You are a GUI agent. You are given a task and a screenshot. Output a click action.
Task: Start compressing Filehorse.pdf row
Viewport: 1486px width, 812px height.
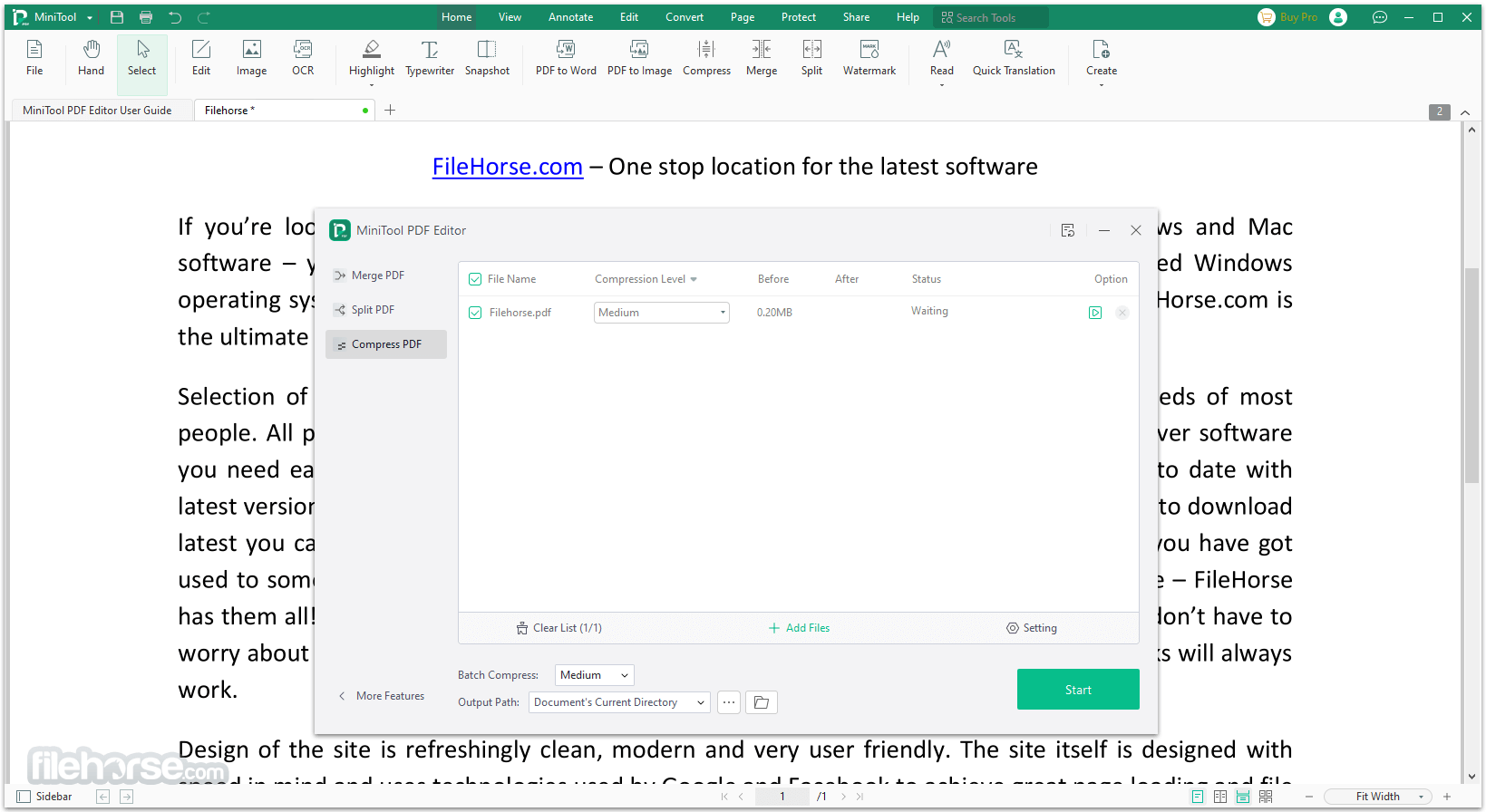click(1095, 313)
